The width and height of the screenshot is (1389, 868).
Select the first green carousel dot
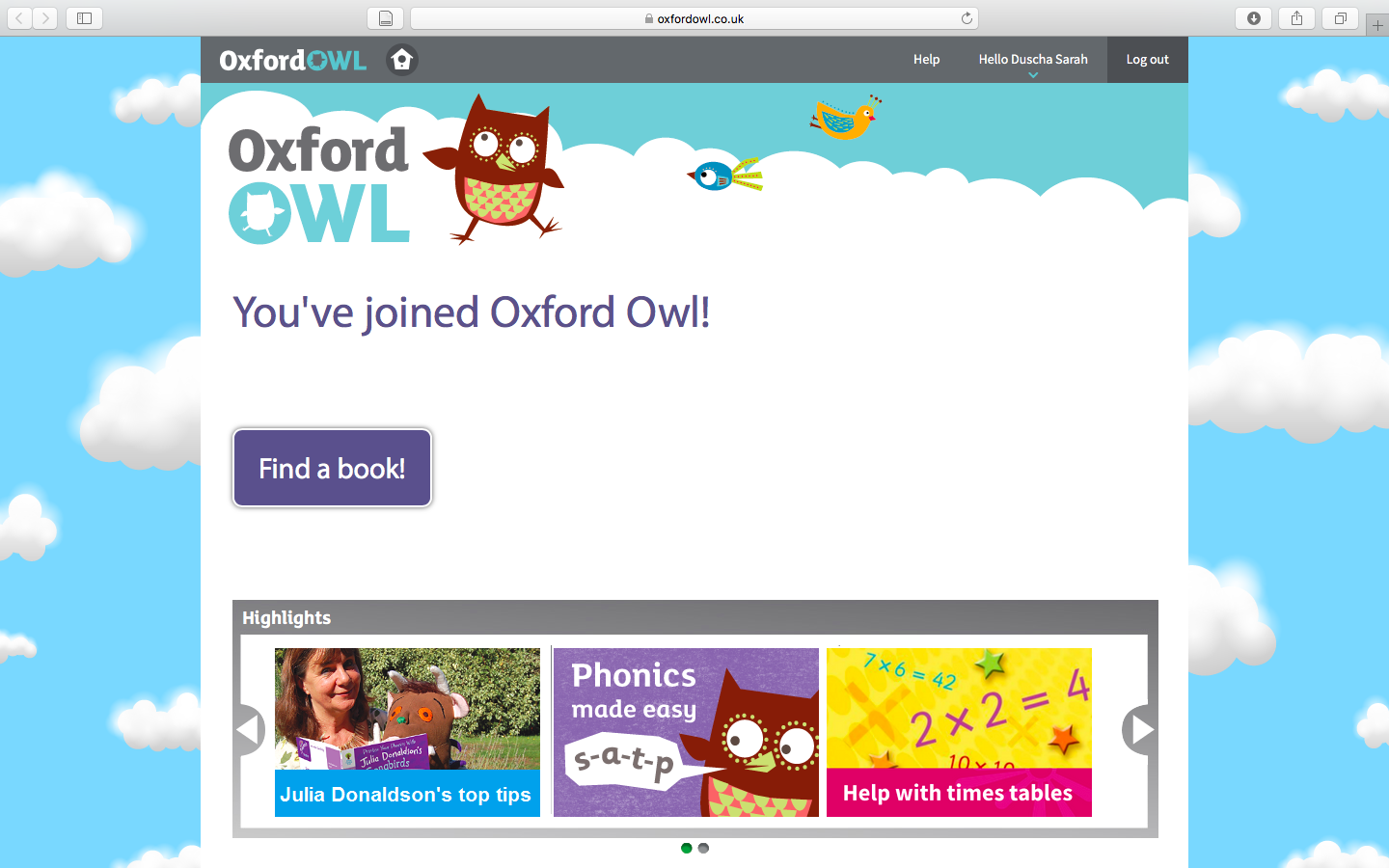pos(687,848)
